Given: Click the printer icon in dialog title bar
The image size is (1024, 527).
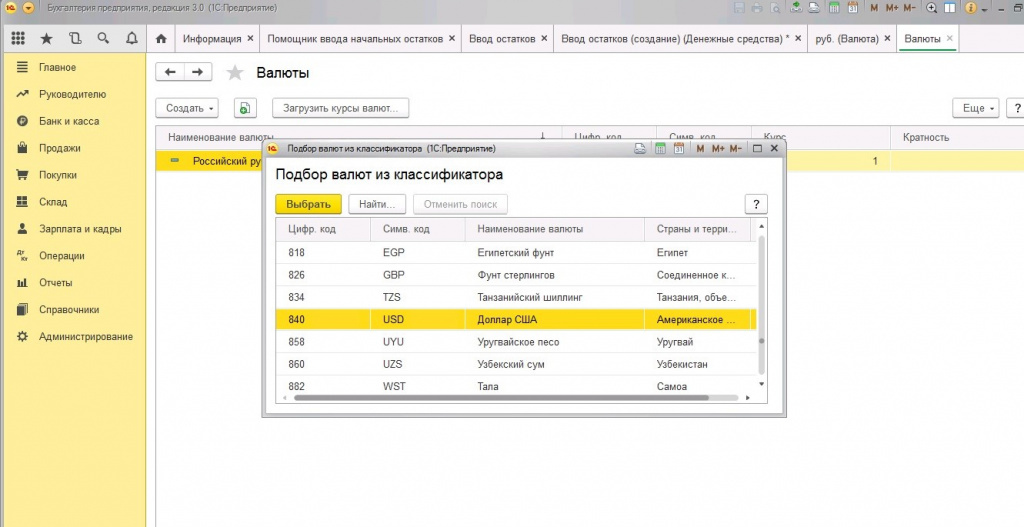Looking at the screenshot, I should tap(640, 148).
